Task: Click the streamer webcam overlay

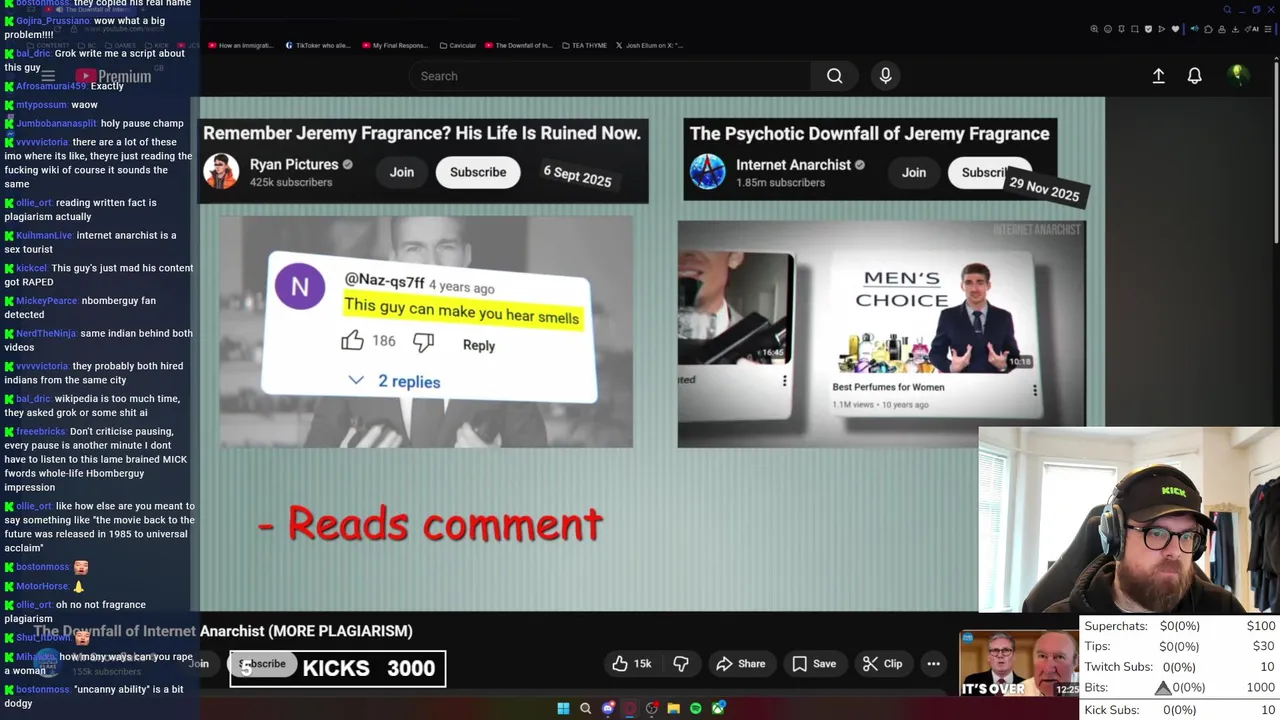Action: [x=1129, y=520]
